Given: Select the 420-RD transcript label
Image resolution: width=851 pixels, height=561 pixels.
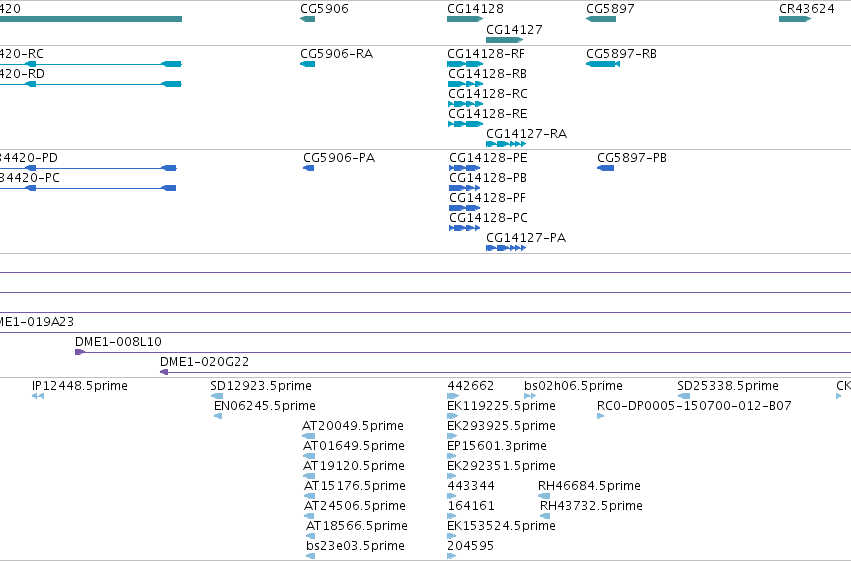Looking at the screenshot, I should pos(22,74).
